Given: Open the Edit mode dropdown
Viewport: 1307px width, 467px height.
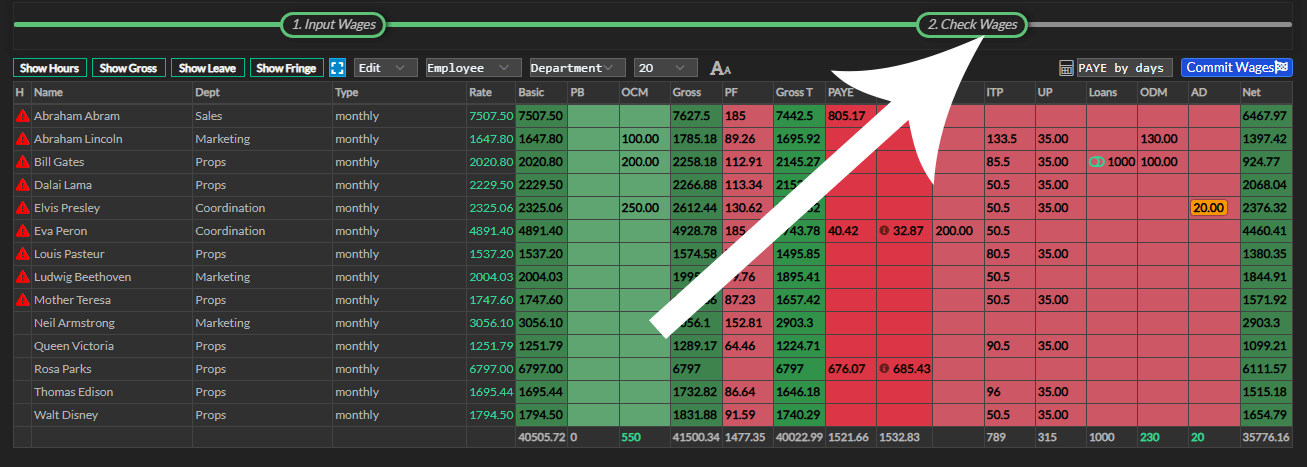Looking at the screenshot, I should 386,68.
